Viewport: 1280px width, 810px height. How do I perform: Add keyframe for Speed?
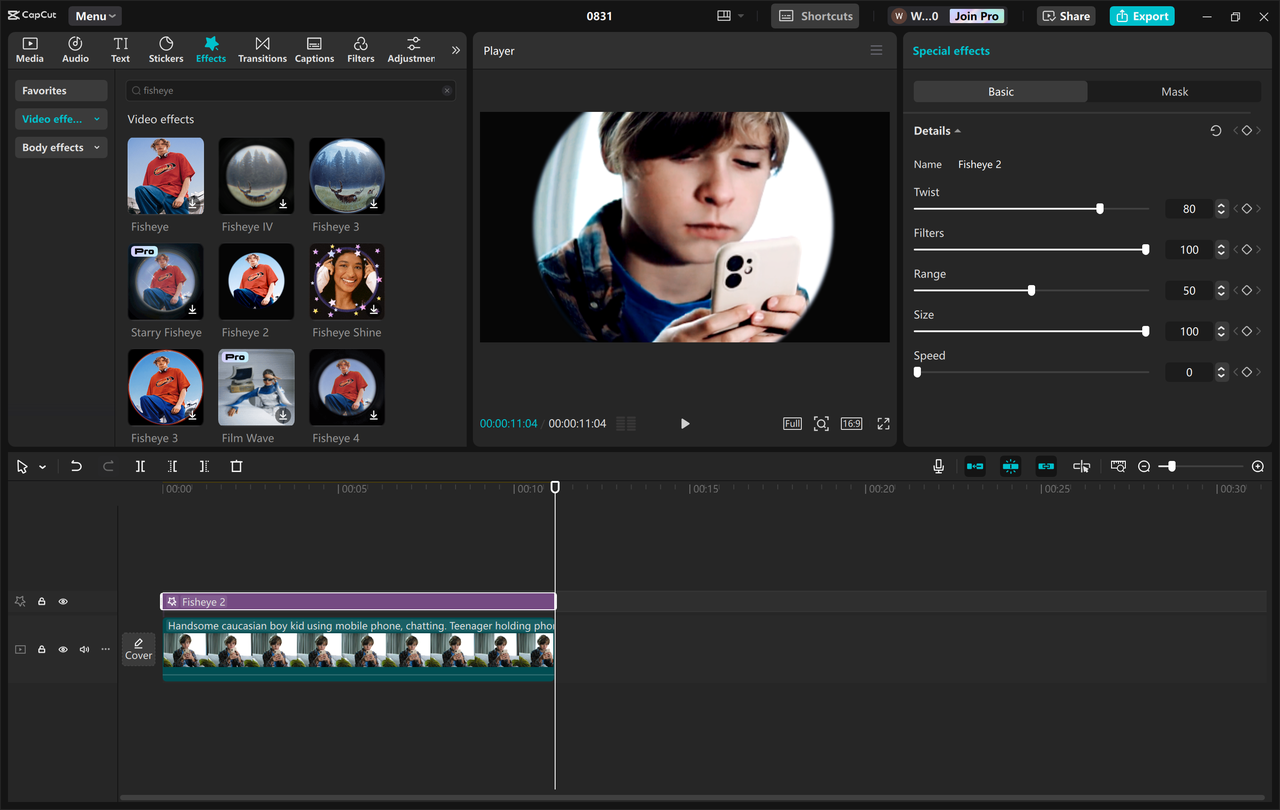[1247, 372]
